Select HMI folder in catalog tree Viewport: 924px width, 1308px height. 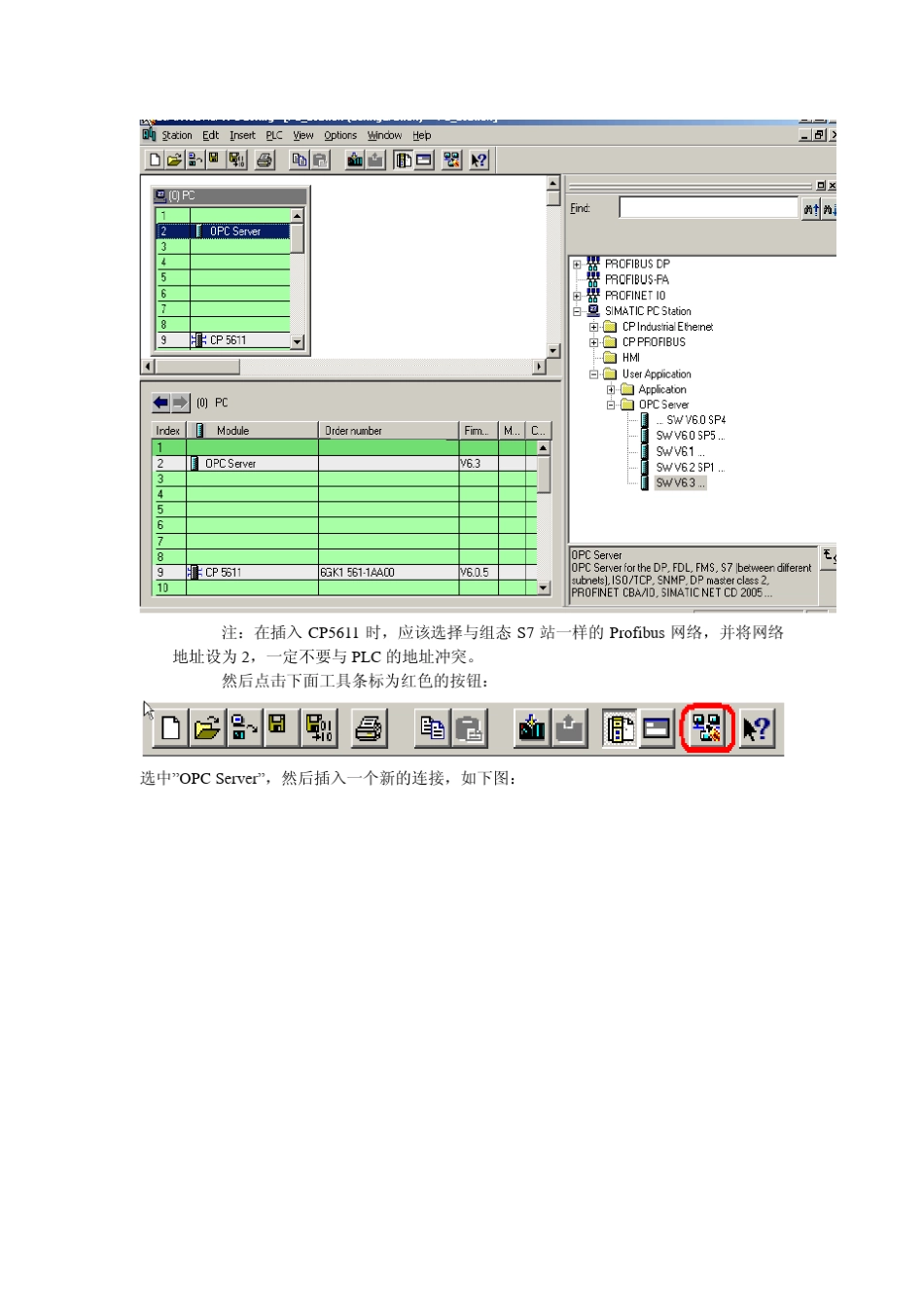(x=631, y=358)
